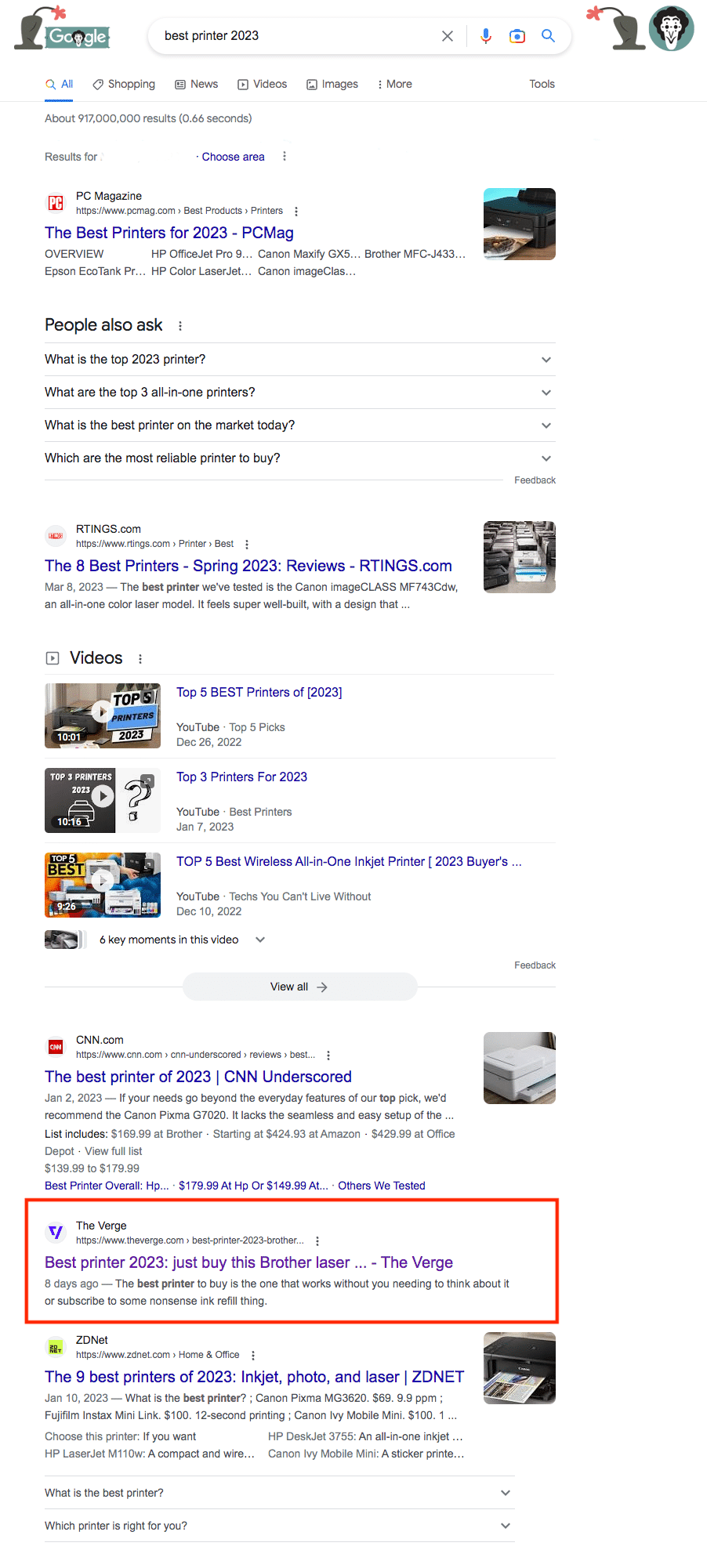
Task: Open options menu for ZDNet result
Action: click(x=253, y=1356)
